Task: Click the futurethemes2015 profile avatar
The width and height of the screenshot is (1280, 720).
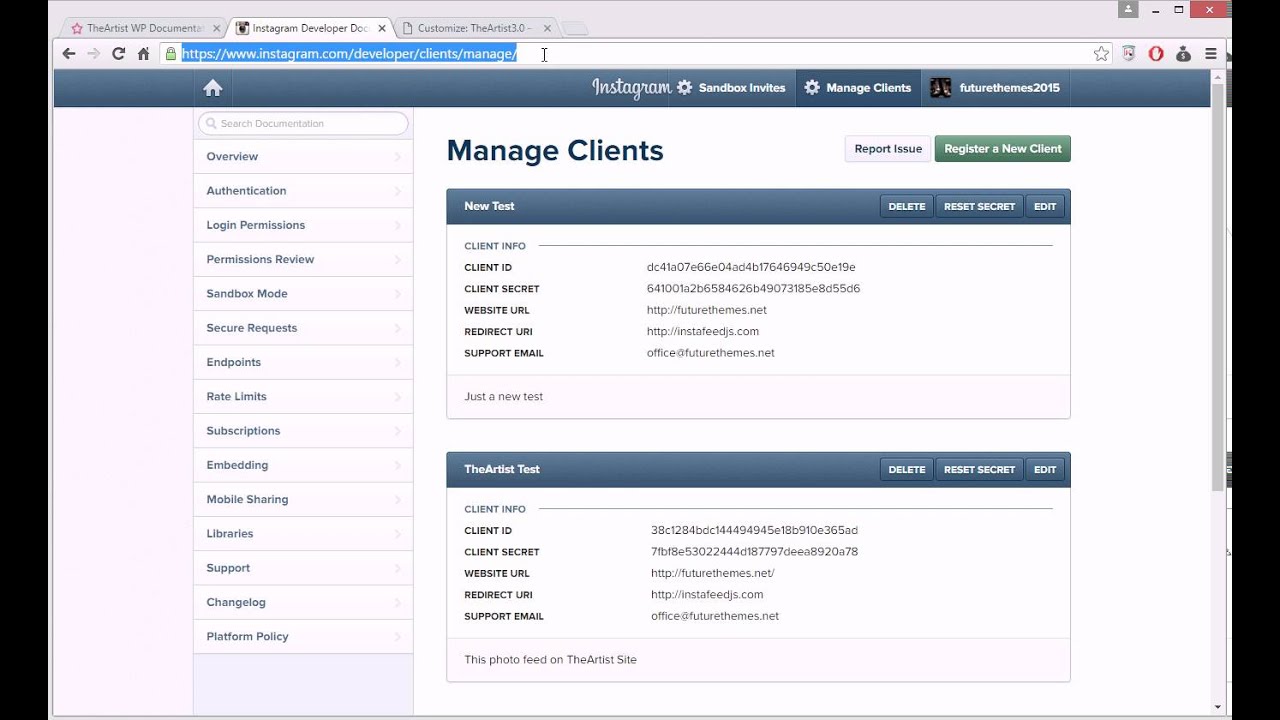Action: pos(941,88)
